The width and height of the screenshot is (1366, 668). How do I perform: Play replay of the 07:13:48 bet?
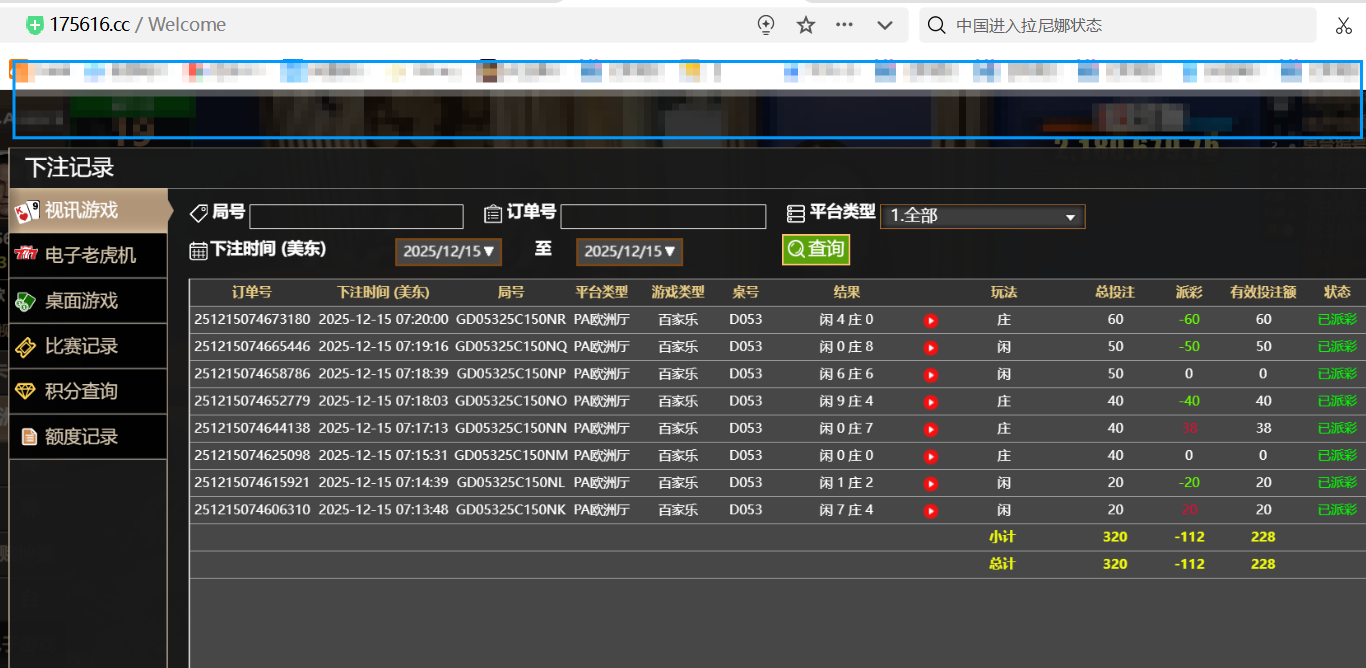930,511
